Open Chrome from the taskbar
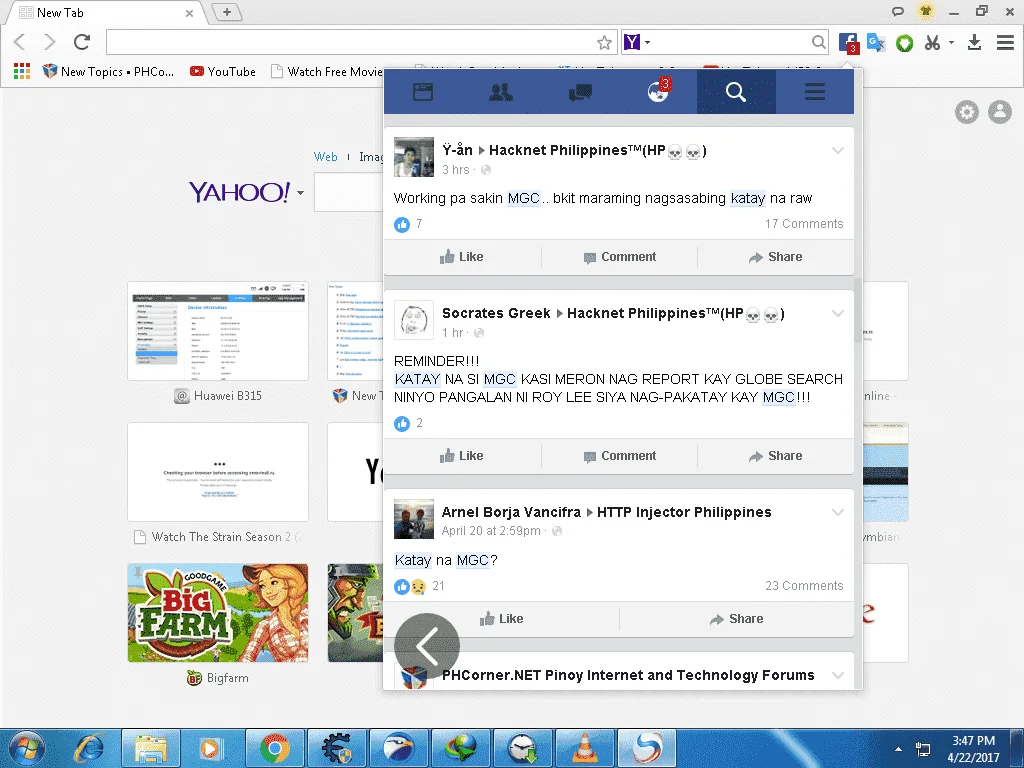Viewport: 1024px width, 768px height. pos(274,748)
